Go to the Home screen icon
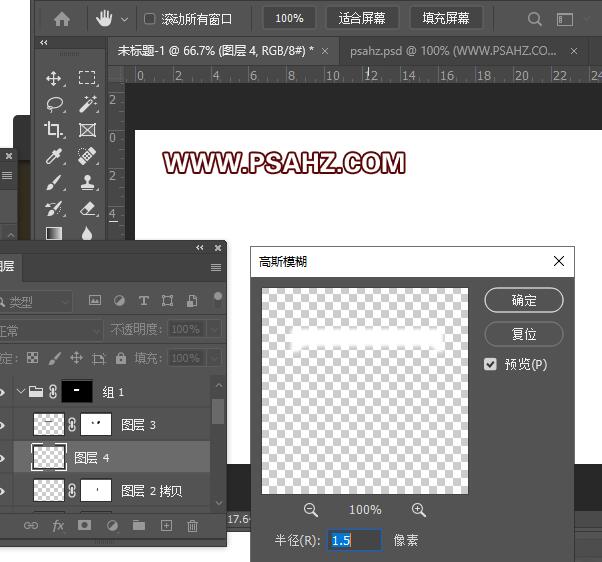This screenshot has width=602, height=562. pyautogui.click(x=62, y=19)
